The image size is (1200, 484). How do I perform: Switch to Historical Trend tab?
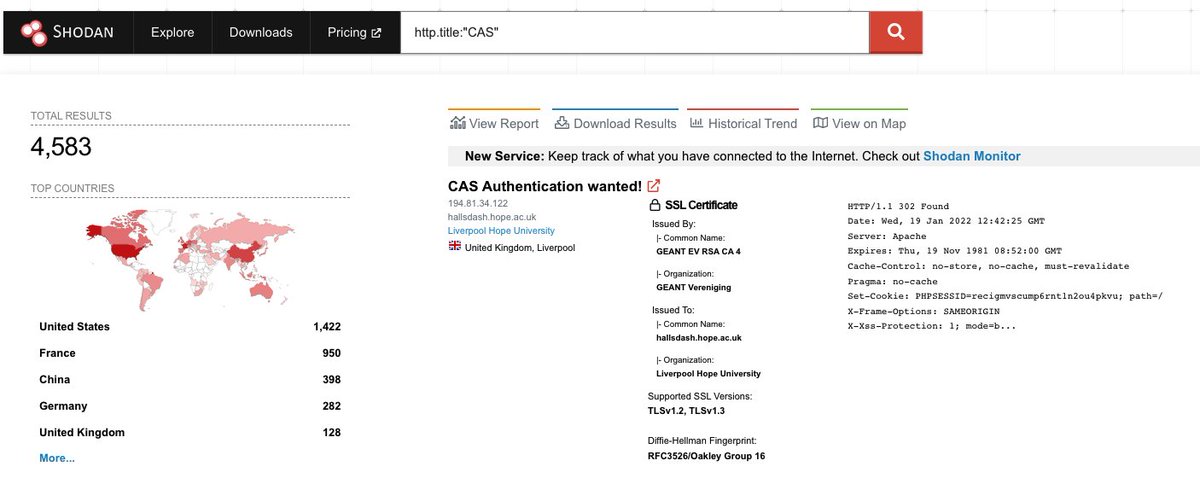point(742,123)
